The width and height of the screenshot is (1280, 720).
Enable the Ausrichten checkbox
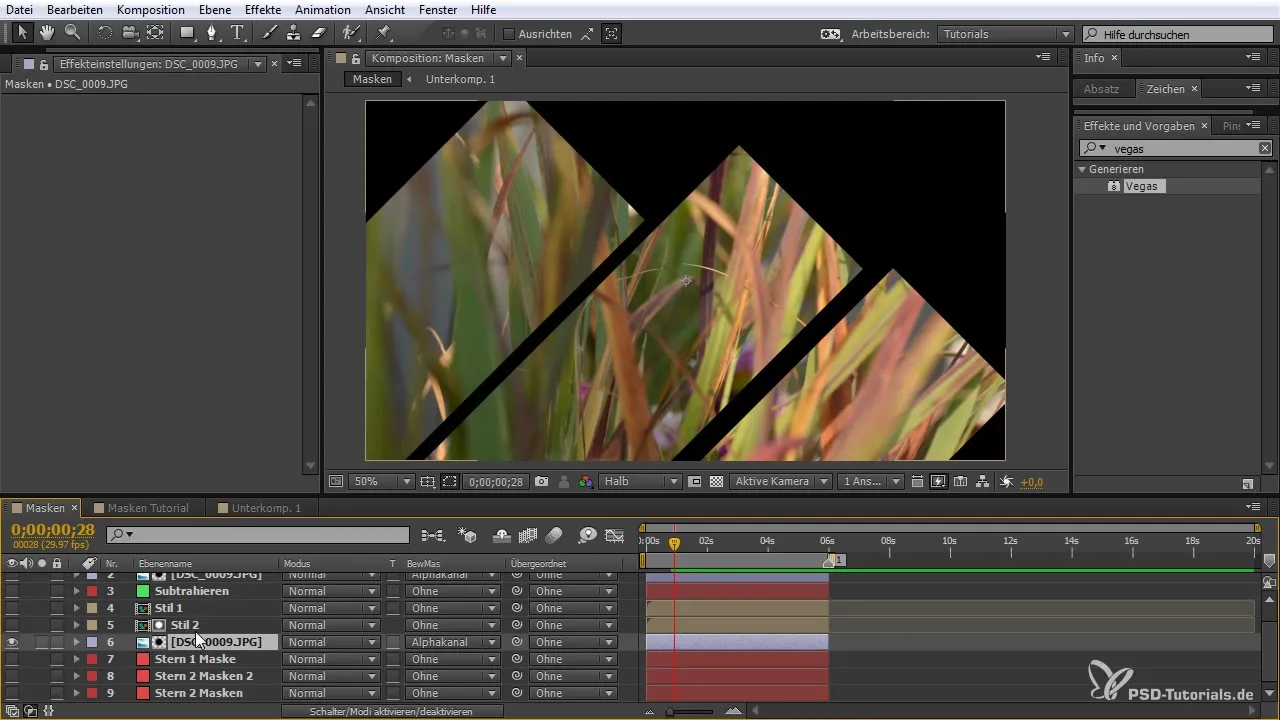[508, 34]
